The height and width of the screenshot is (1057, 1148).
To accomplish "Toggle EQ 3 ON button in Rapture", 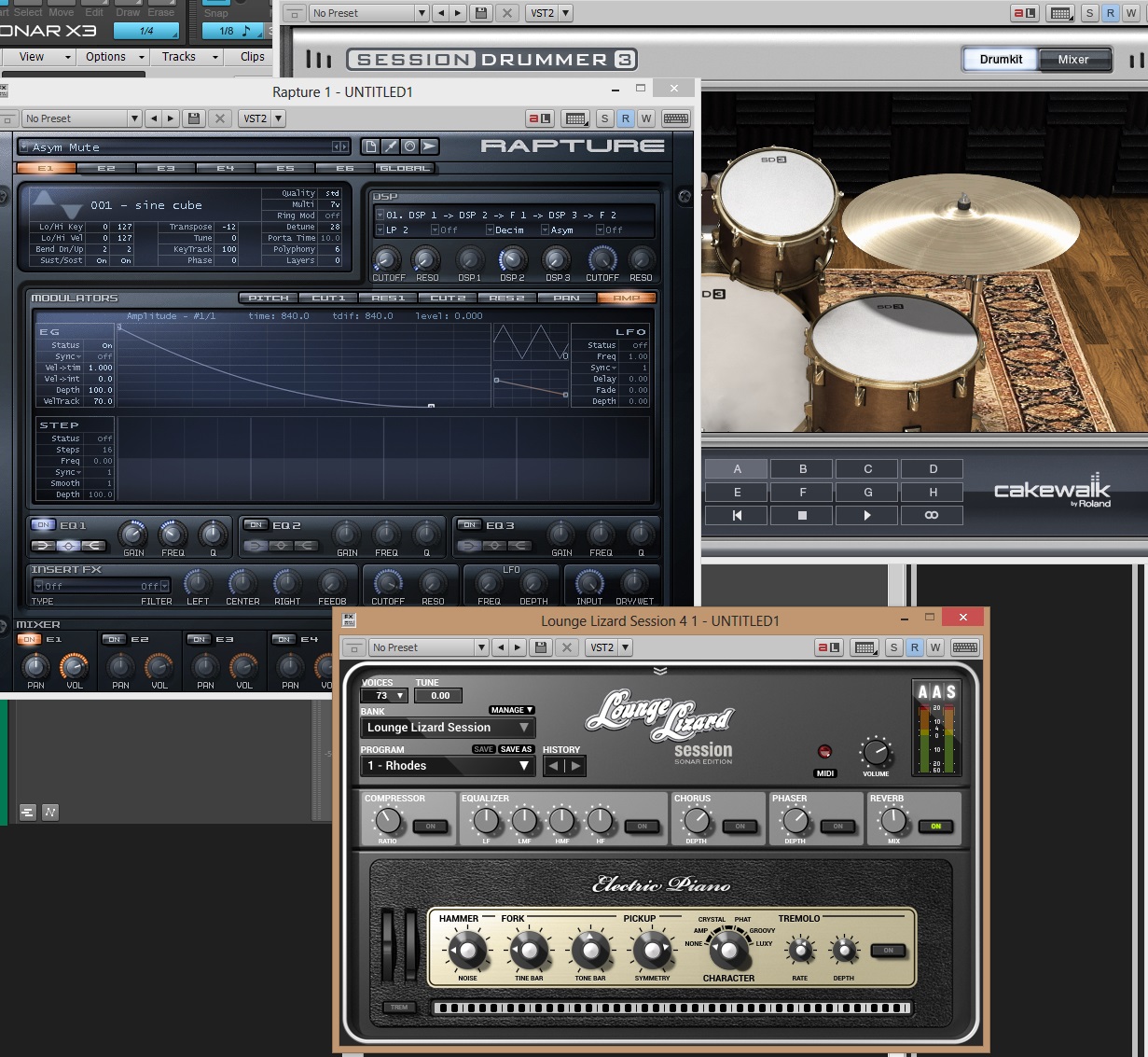I will [469, 525].
